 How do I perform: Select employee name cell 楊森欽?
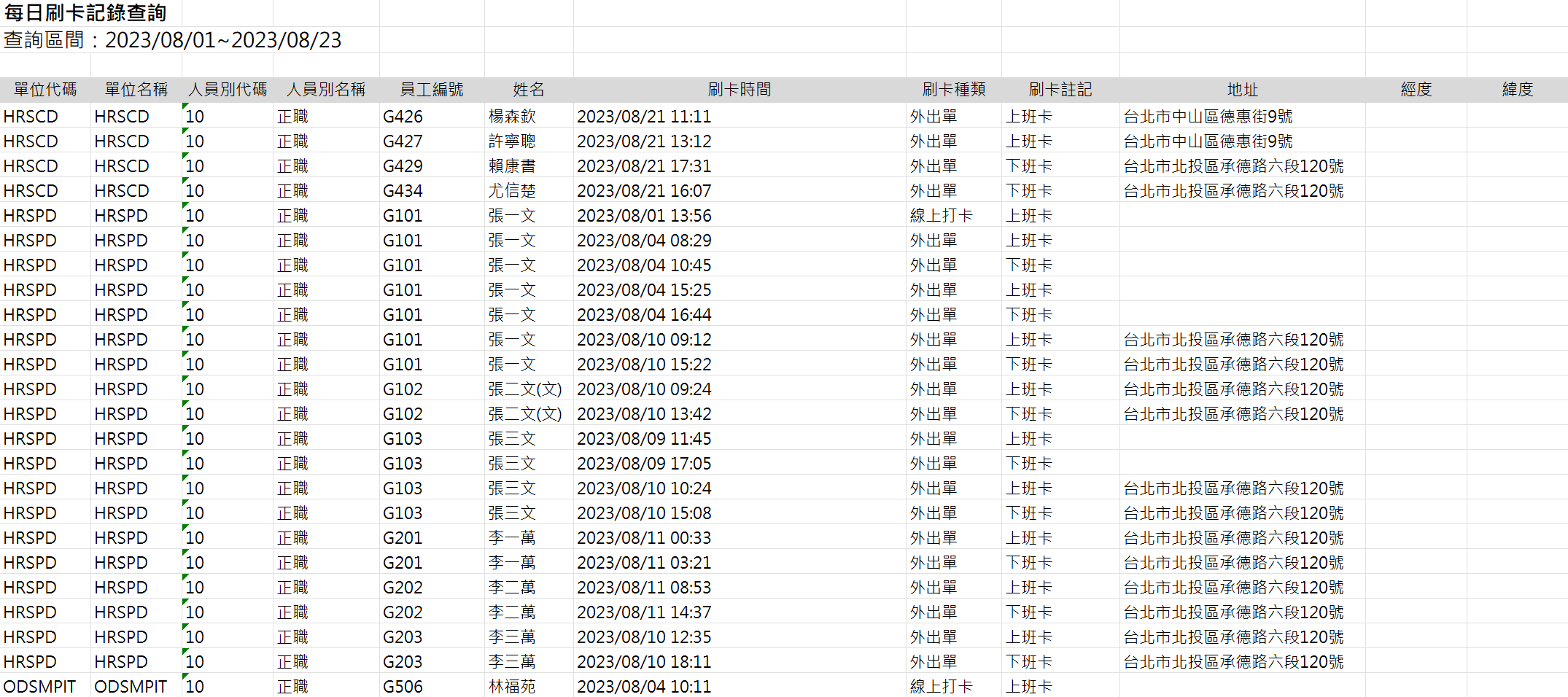(x=512, y=117)
